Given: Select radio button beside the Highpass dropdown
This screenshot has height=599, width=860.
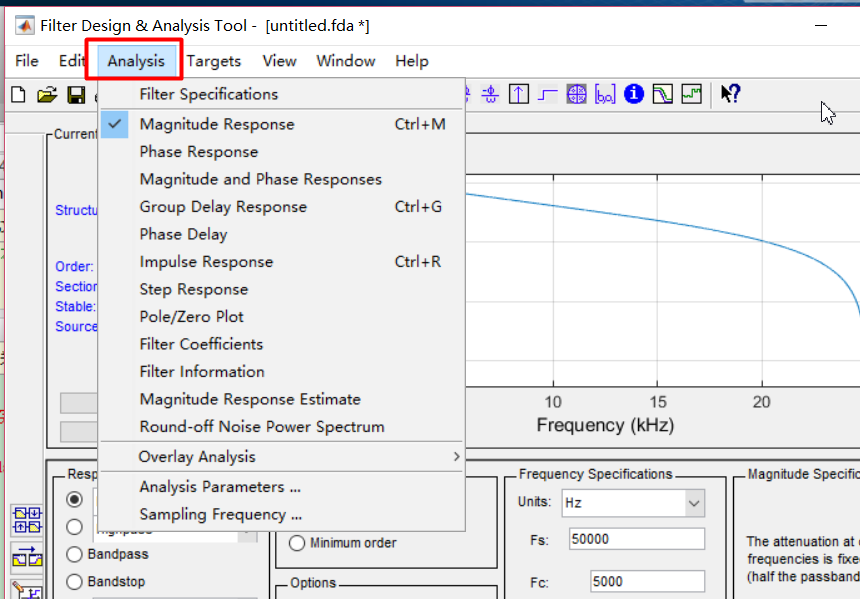Looking at the screenshot, I should point(75,527).
